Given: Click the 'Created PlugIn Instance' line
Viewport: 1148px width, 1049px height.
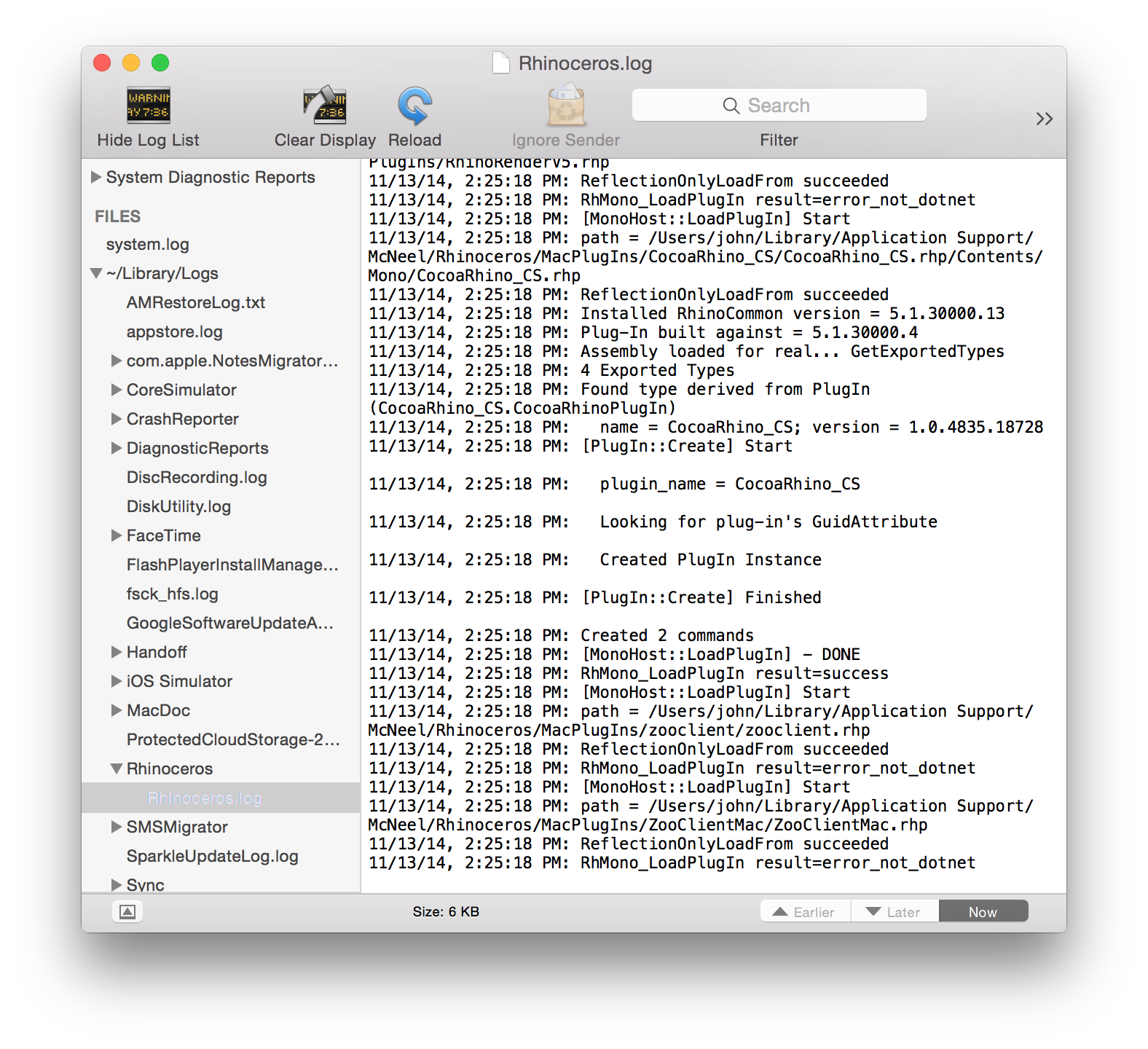Looking at the screenshot, I should pyautogui.click(x=594, y=559).
